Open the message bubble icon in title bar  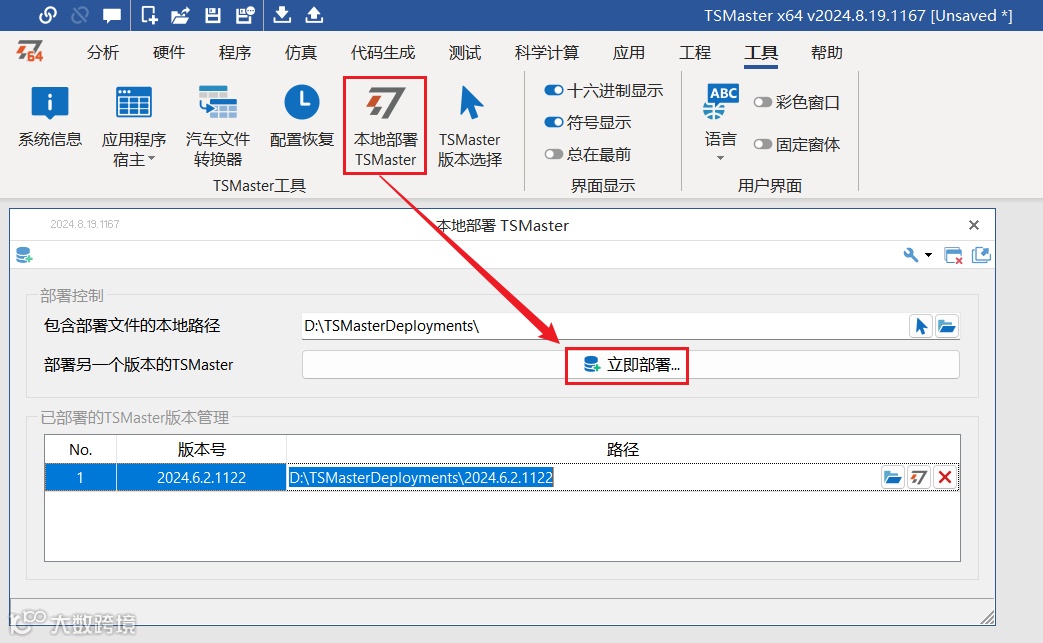tap(112, 15)
